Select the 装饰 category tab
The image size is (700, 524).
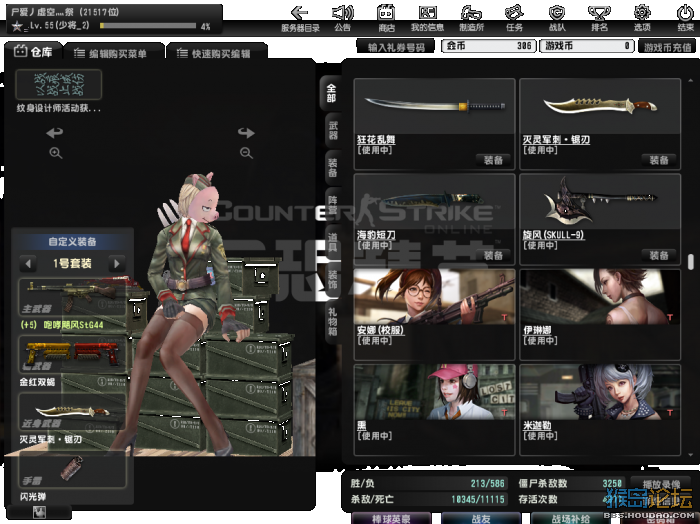(x=333, y=280)
